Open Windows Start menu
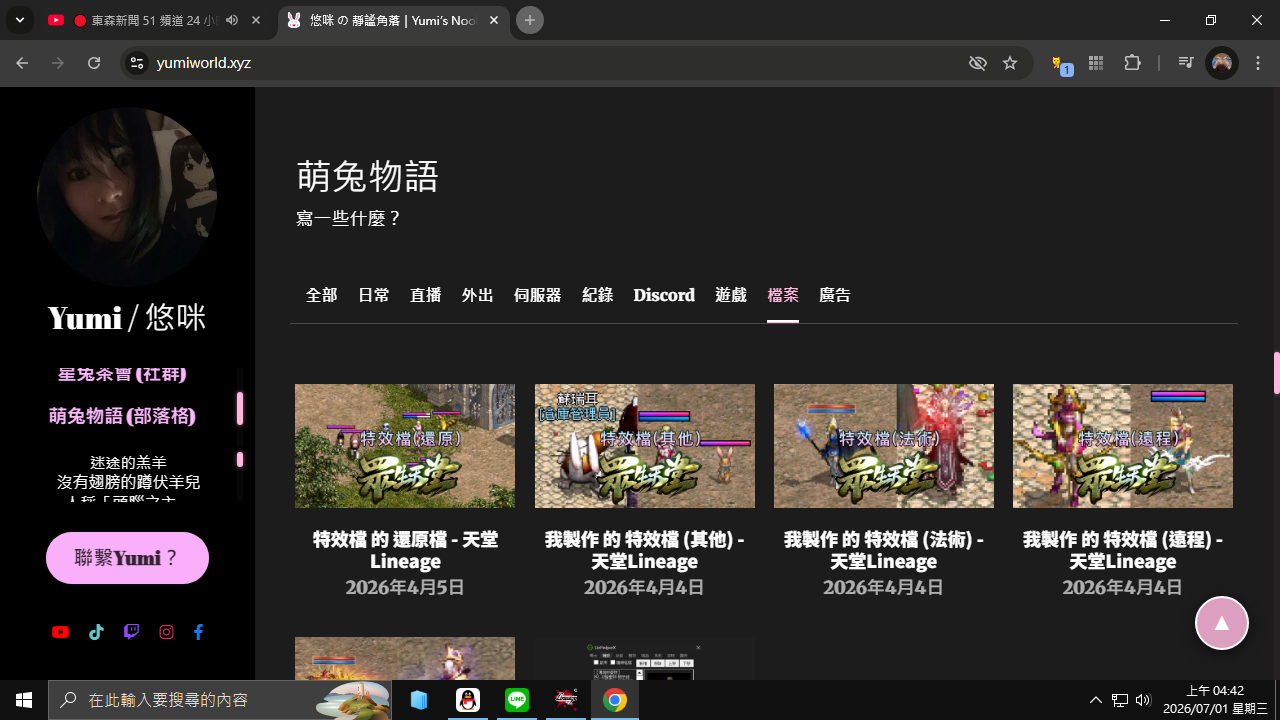 (x=24, y=700)
